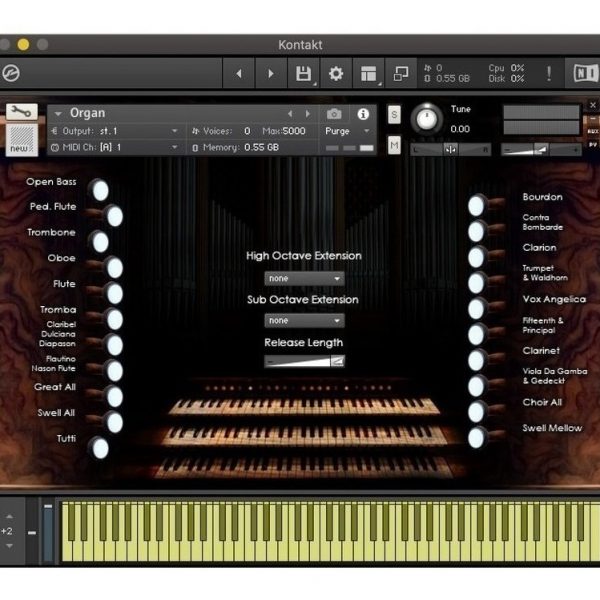Click the Max voices value 5000
The height and width of the screenshot is (600, 600).
pos(294,131)
